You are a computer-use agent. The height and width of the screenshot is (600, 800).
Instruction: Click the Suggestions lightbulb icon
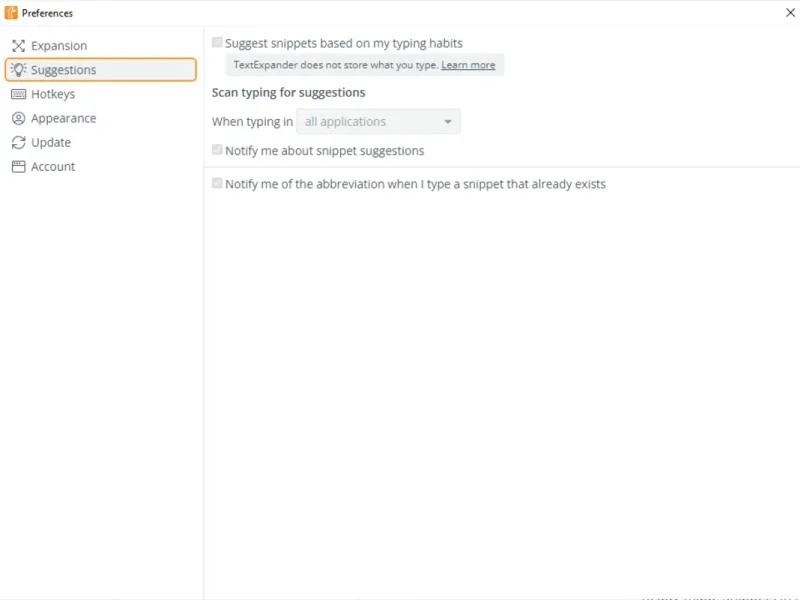[x=18, y=70]
